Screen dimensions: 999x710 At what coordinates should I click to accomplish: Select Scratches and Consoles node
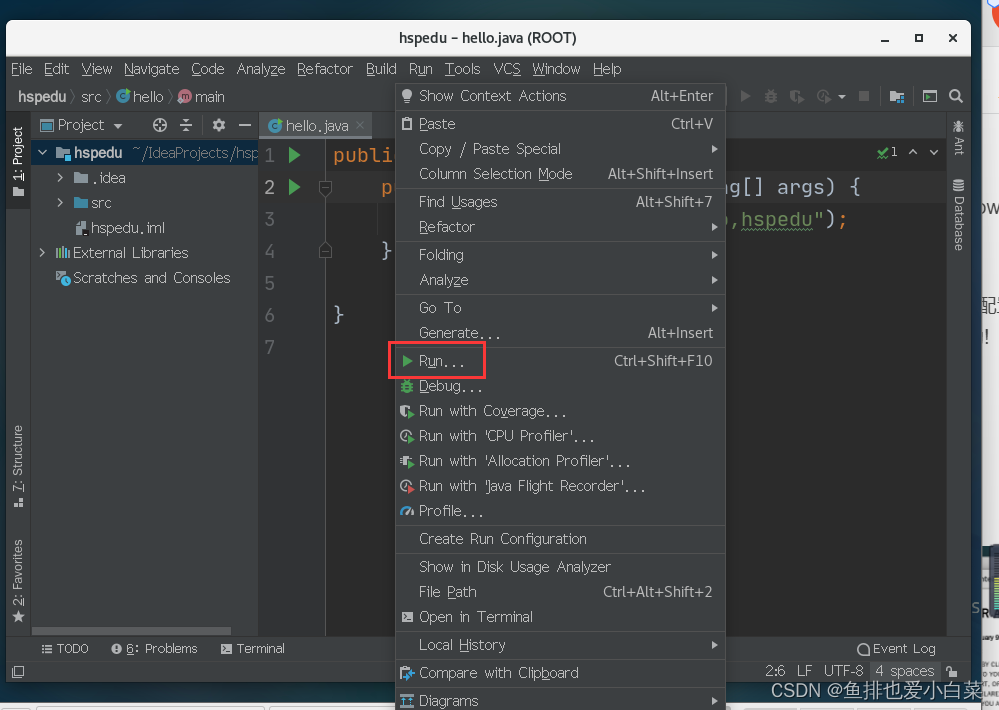(x=143, y=278)
